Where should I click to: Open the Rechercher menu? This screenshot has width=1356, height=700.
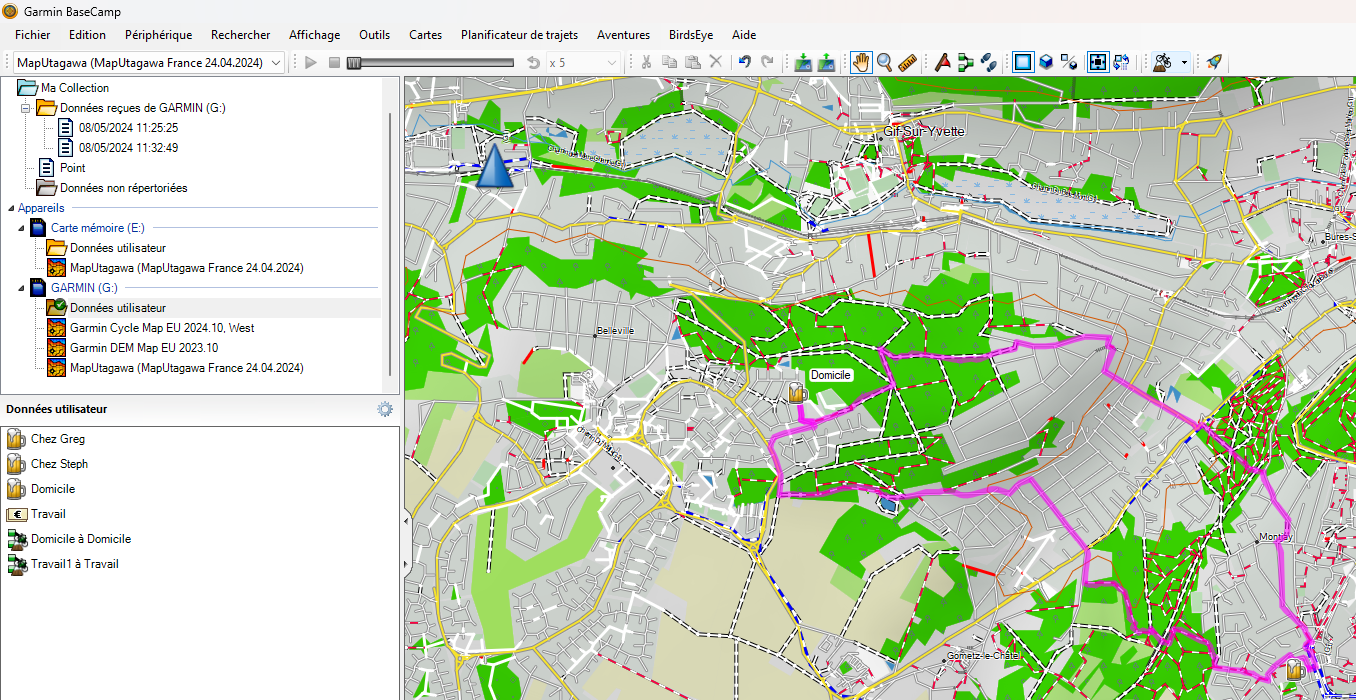(241, 35)
